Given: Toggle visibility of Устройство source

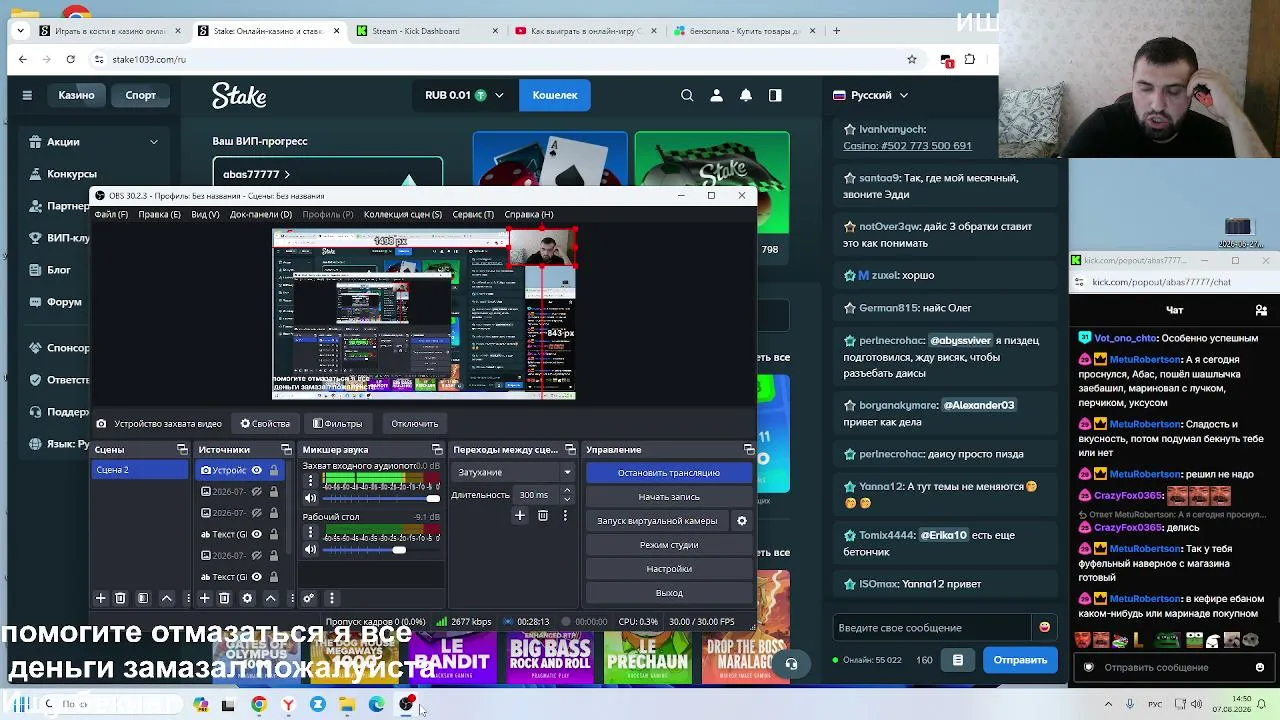Looking at the screenshot, I should click(x=257, y=470).
